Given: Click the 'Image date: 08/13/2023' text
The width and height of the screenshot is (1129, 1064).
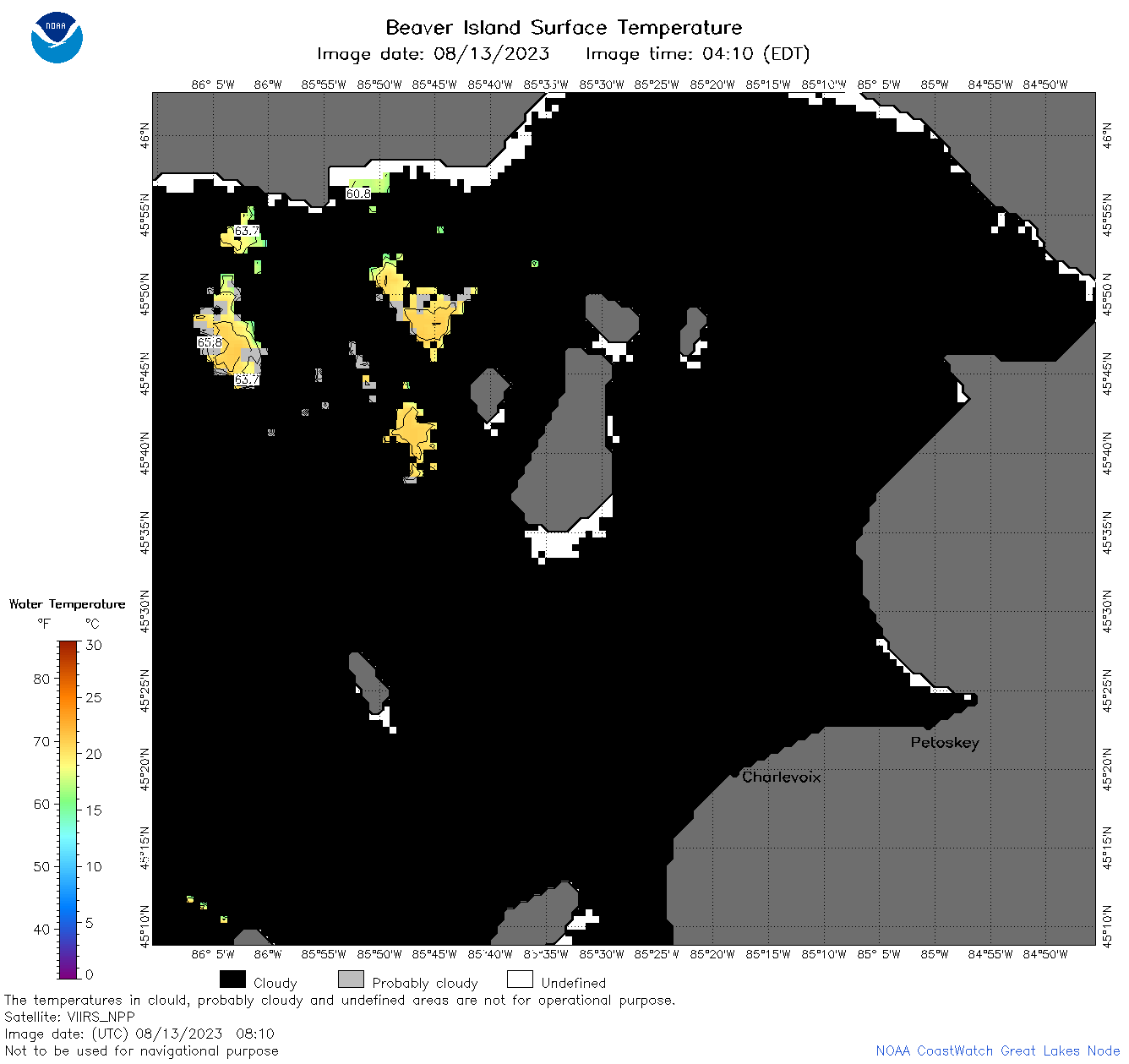Looking at the screenshot, I should tap(433, 54).
